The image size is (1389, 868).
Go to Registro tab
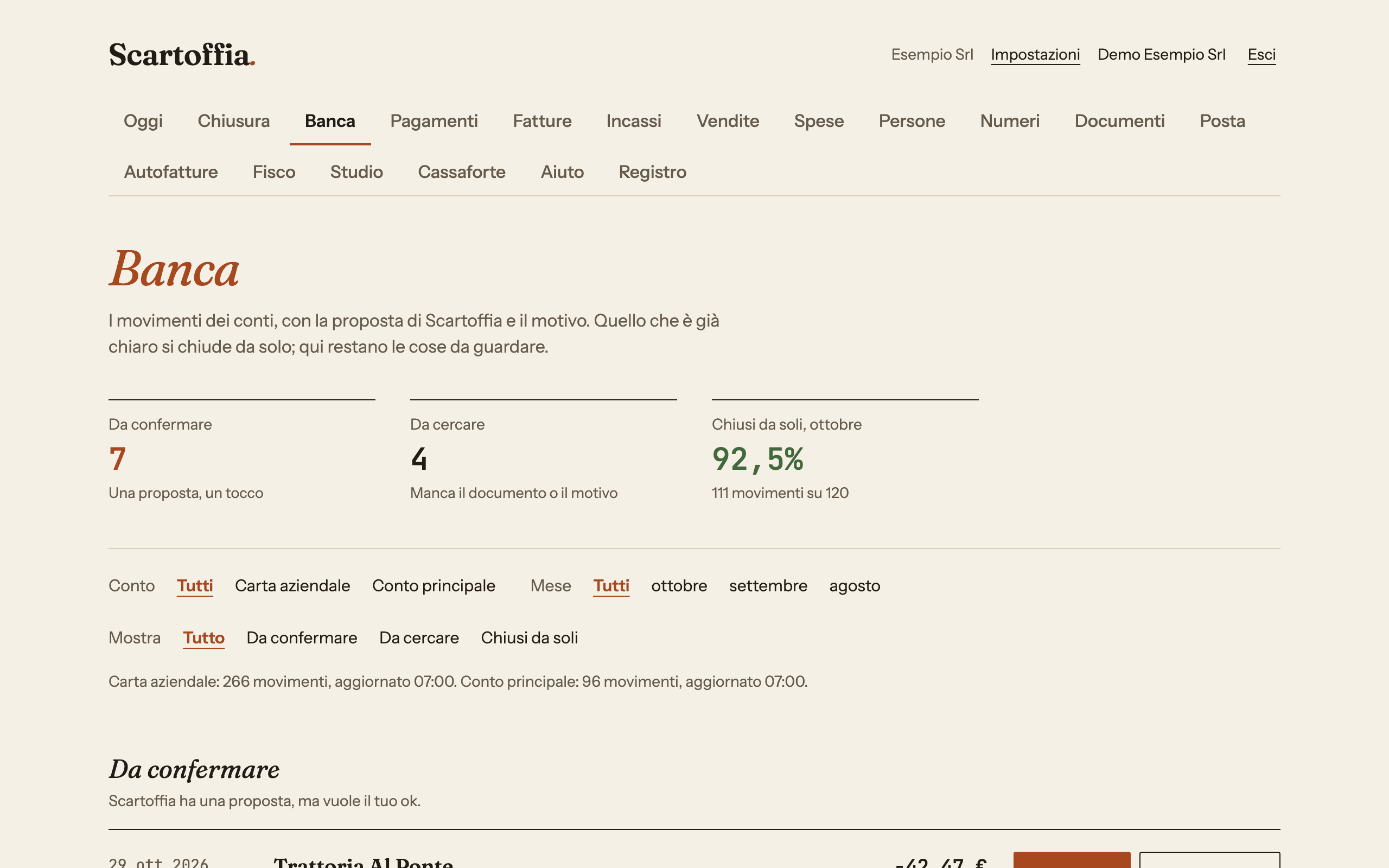[x=653, y=171]
